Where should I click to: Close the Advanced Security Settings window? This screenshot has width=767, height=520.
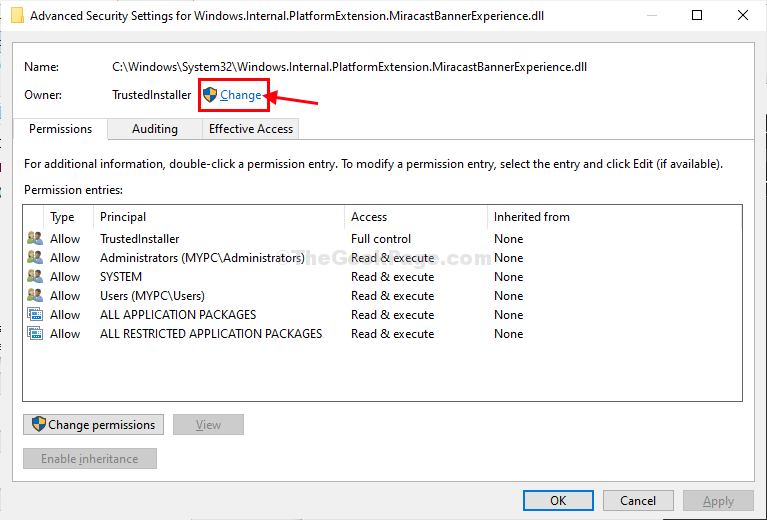click(743, 15)
